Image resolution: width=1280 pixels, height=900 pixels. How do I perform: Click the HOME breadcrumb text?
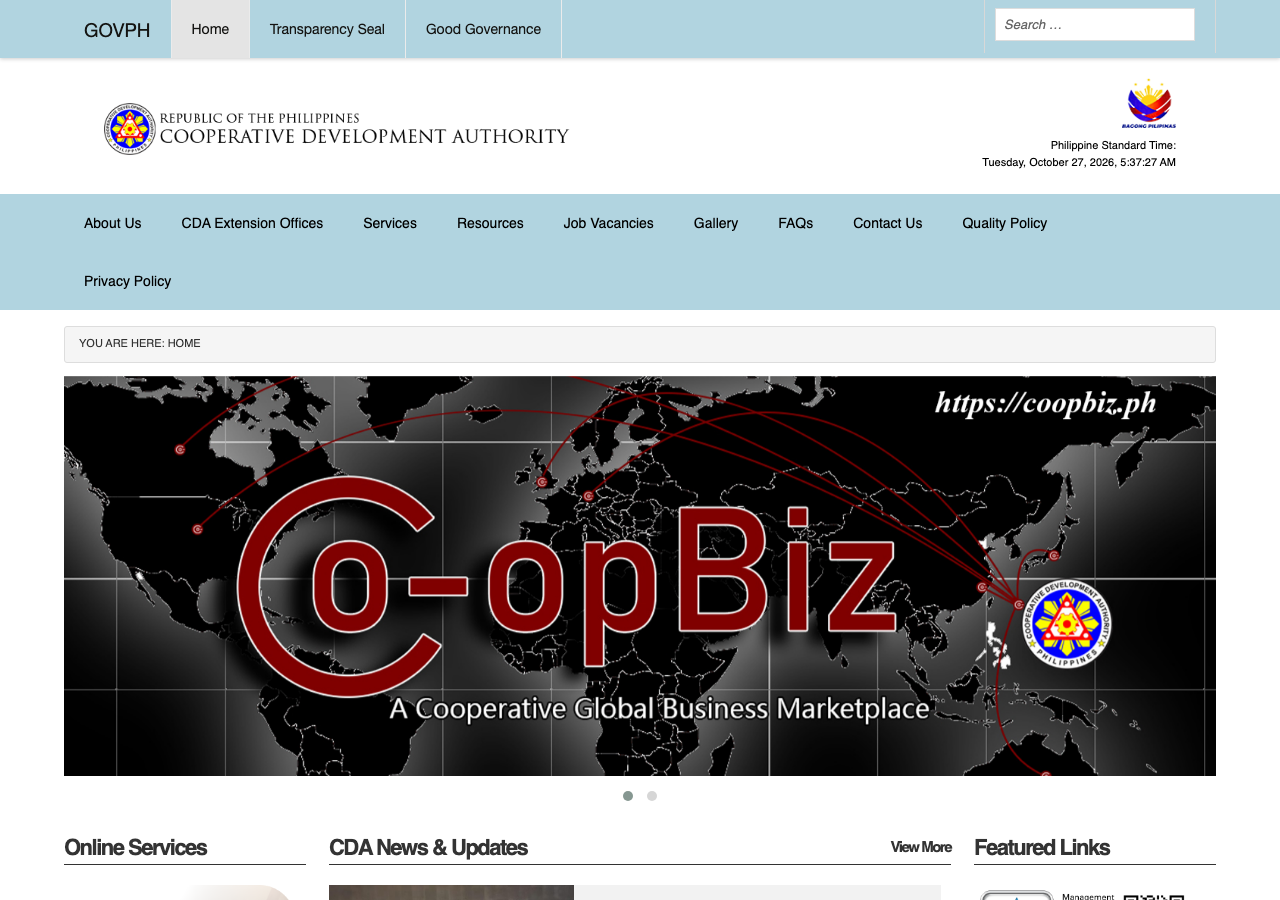click(x=184, y=344)
